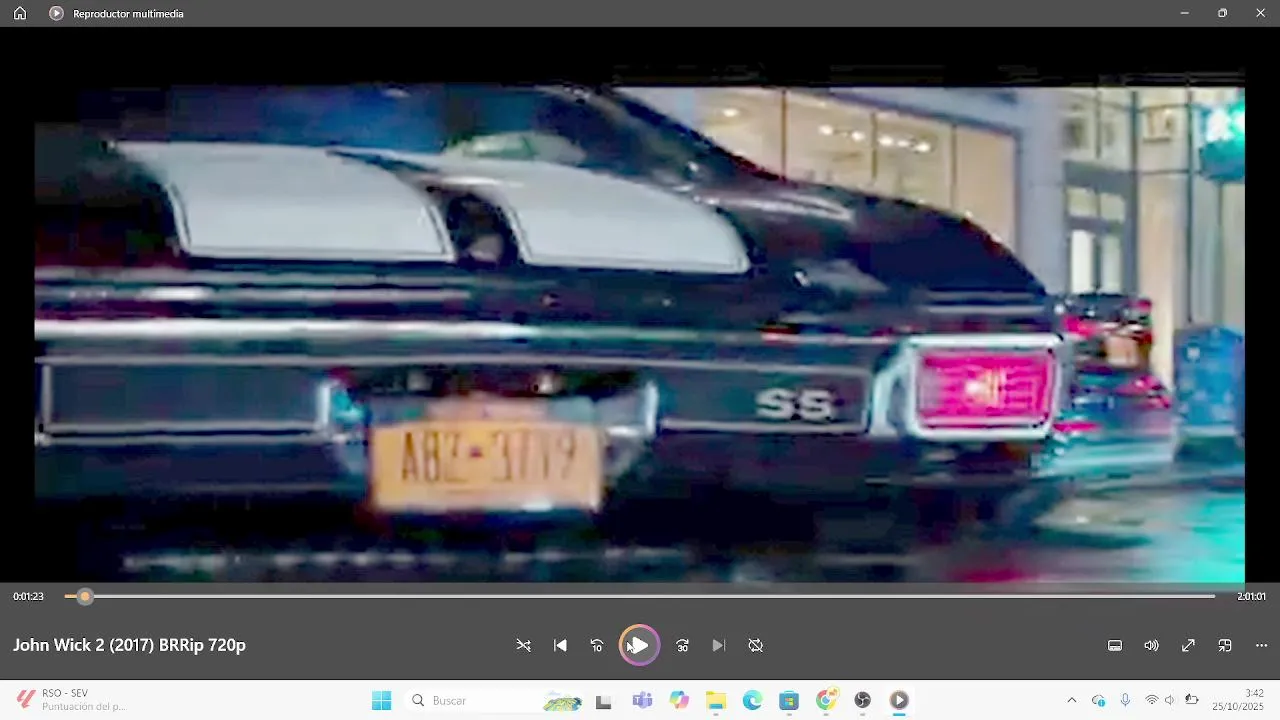Click the taskbar volume speaker icon

(x=1170, y=700)
